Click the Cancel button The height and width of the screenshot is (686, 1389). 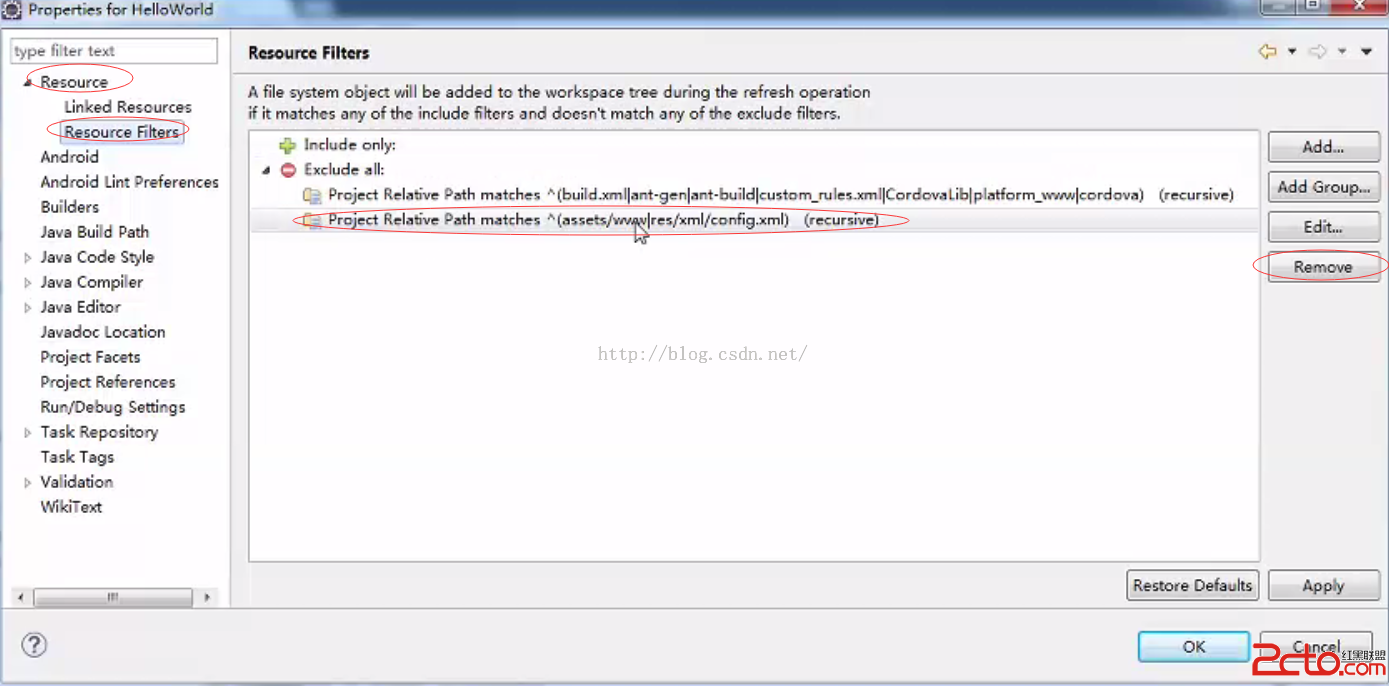pos(1316,647)
